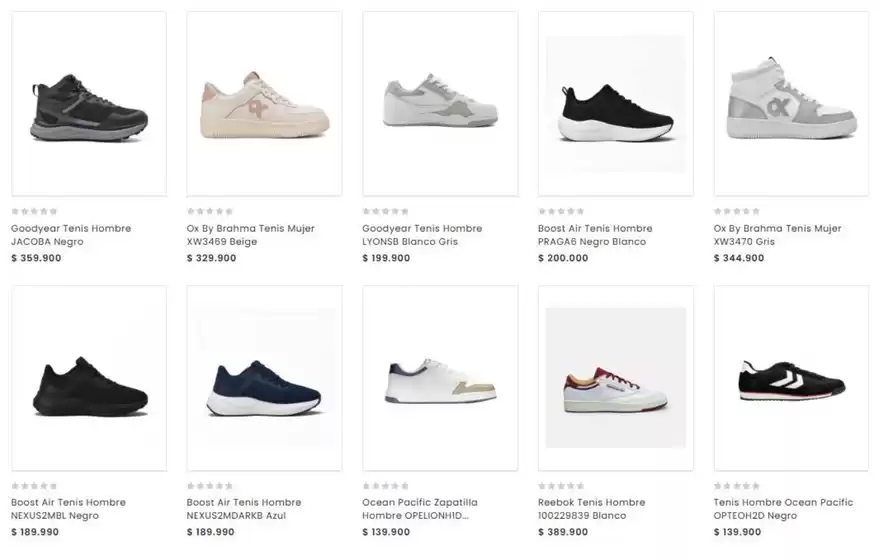The width and height of the screenshot is (882, 560).
Task: Click the all-black NEXUS2MBL shoe photo
Action: point(89,379)
